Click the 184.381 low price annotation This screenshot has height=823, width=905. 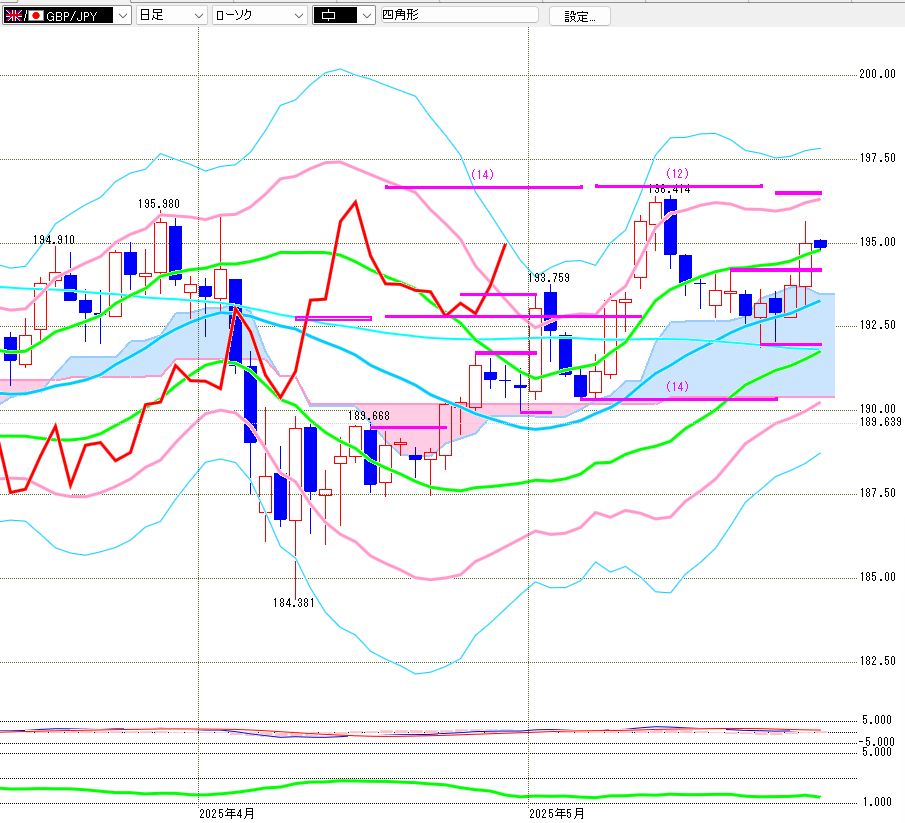coord(294,603)
